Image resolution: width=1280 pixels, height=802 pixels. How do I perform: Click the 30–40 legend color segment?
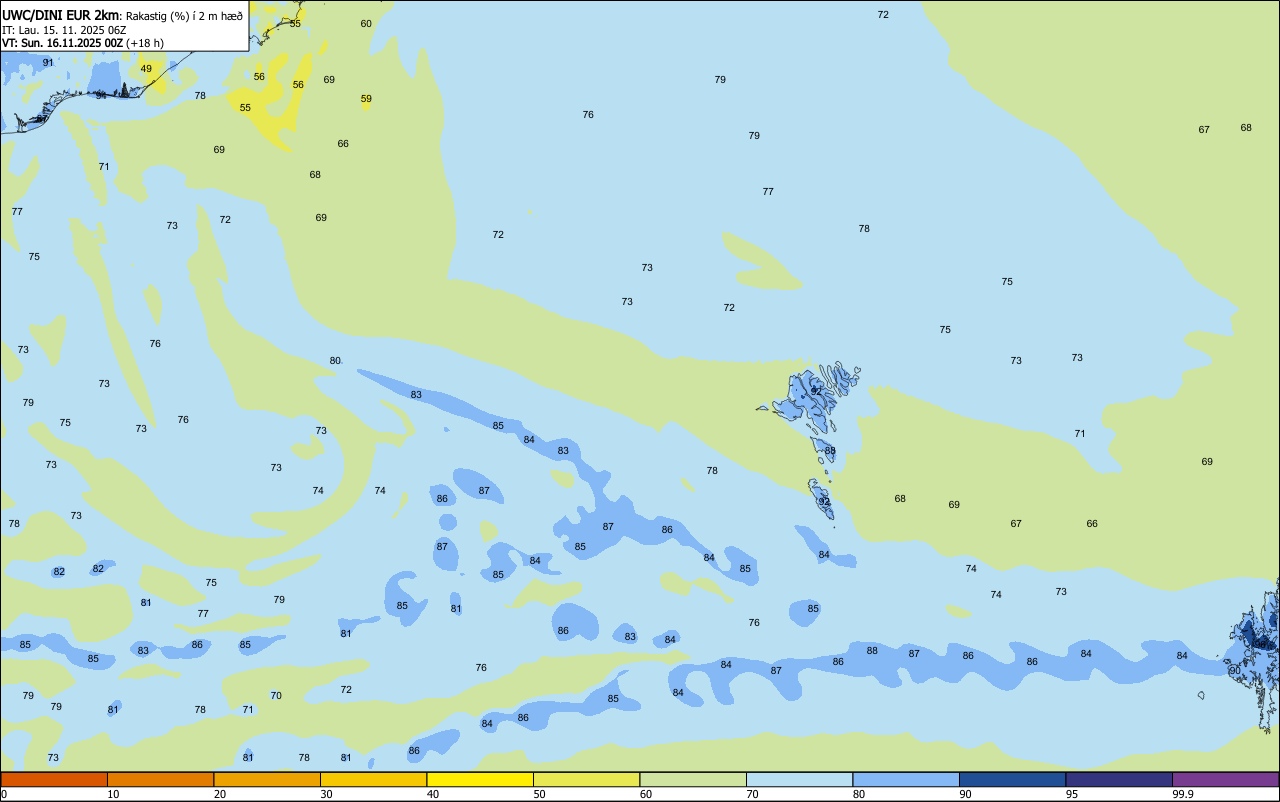coord(373,779)
